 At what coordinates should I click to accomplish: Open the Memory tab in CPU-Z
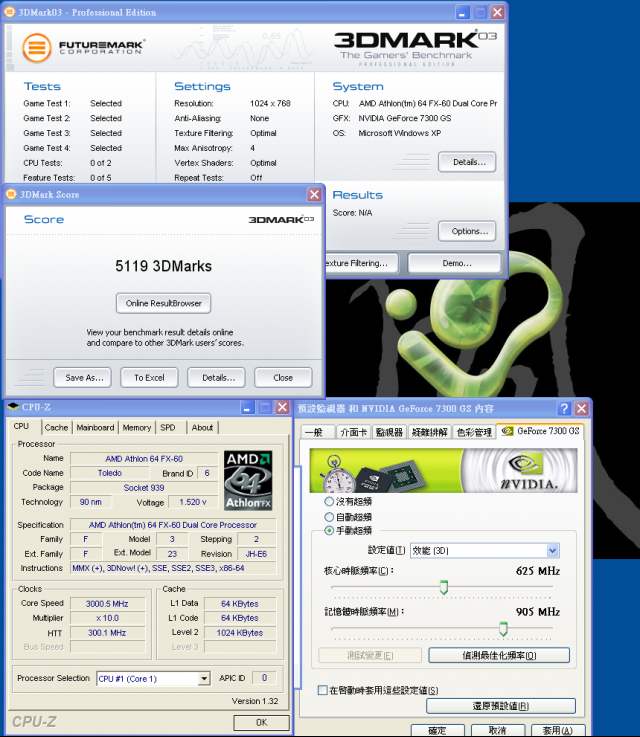[137, 427]
